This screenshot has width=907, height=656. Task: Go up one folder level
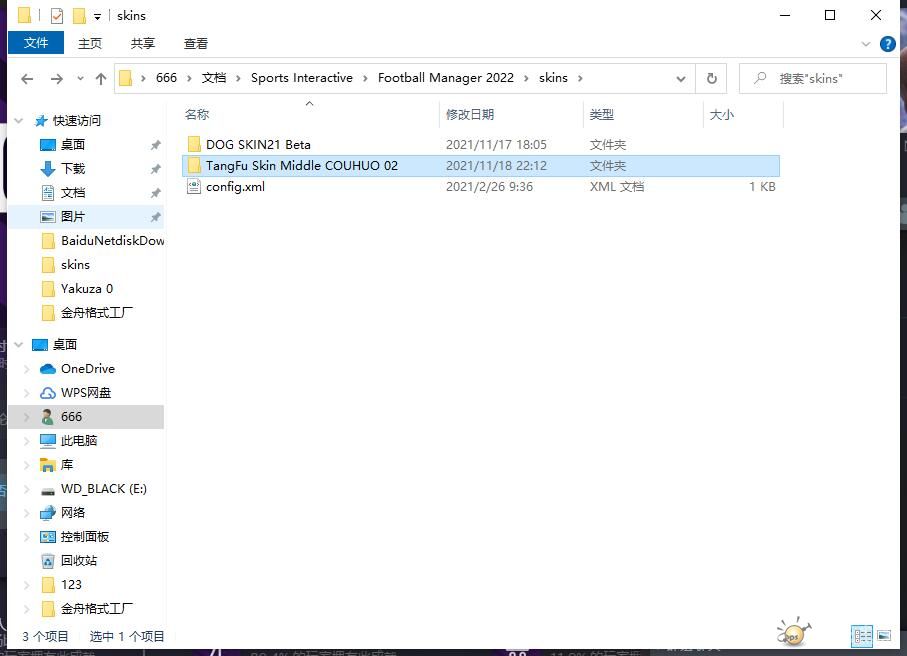(x=101, y=79)
